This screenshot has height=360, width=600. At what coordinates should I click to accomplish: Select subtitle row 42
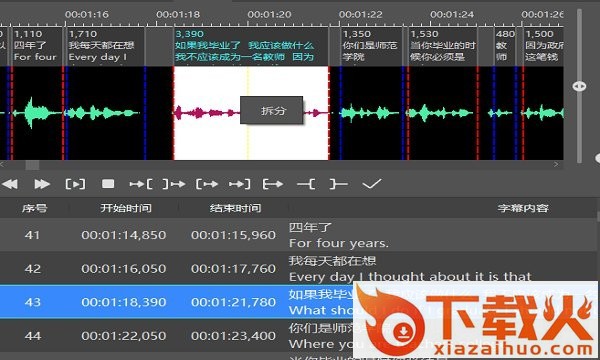coord(298,268)
